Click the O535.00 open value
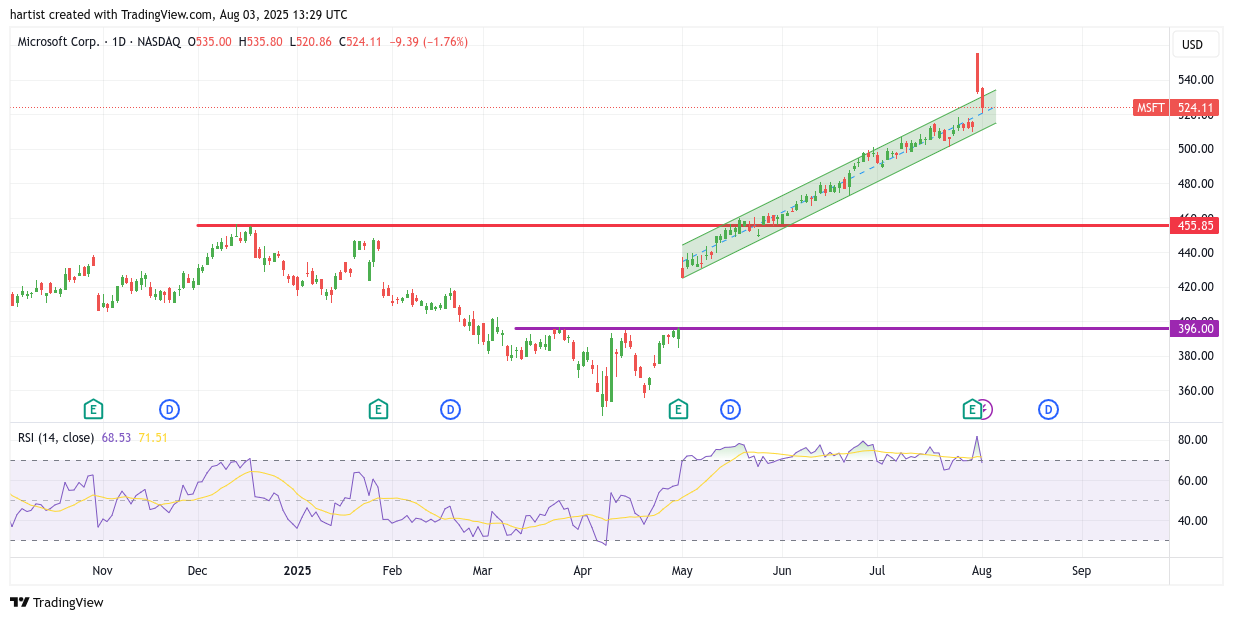This screenshot has width=1233, height=620. pyautogui.click(x=210, y=42)
